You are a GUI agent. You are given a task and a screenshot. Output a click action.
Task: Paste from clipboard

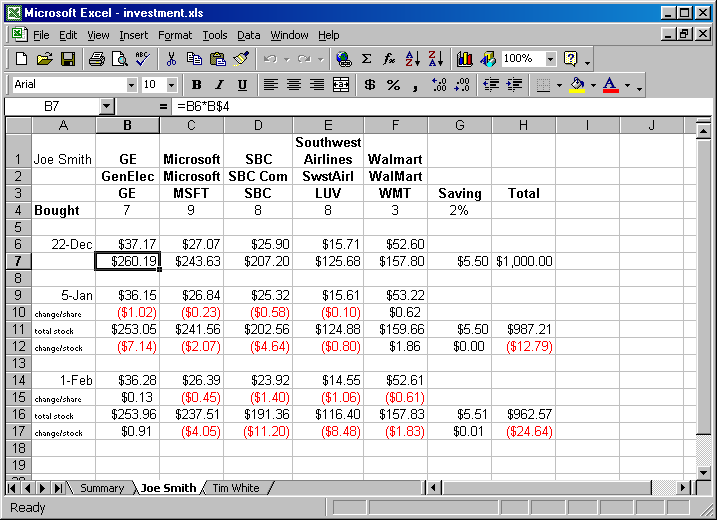pyautogui.click(x=218, y=59)
